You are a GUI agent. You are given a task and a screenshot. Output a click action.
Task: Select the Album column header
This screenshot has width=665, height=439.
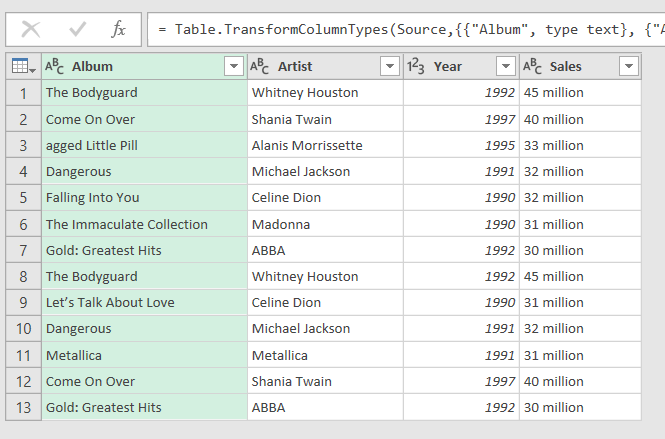coord(145,67)
